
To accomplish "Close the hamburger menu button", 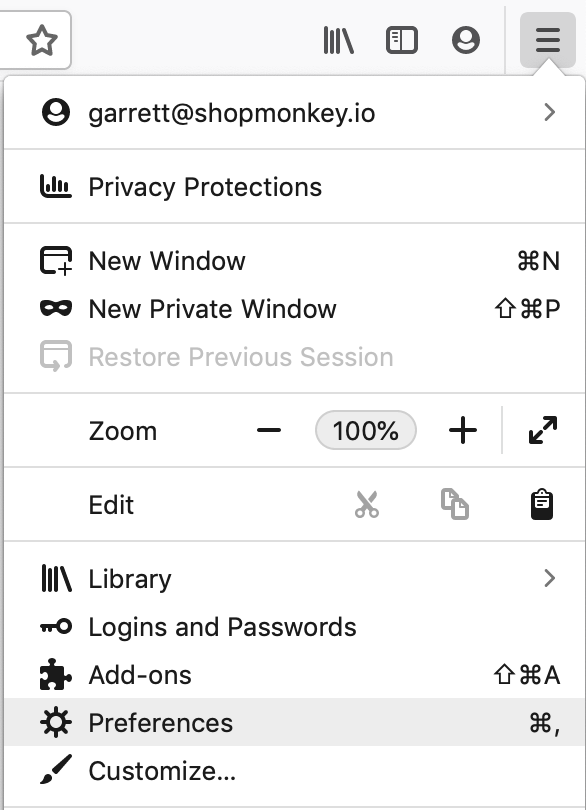I will coord(548,40).
